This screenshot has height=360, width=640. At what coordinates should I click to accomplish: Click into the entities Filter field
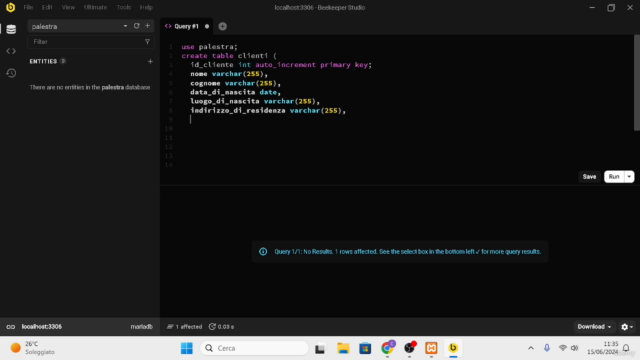click(x=87, y=42)
